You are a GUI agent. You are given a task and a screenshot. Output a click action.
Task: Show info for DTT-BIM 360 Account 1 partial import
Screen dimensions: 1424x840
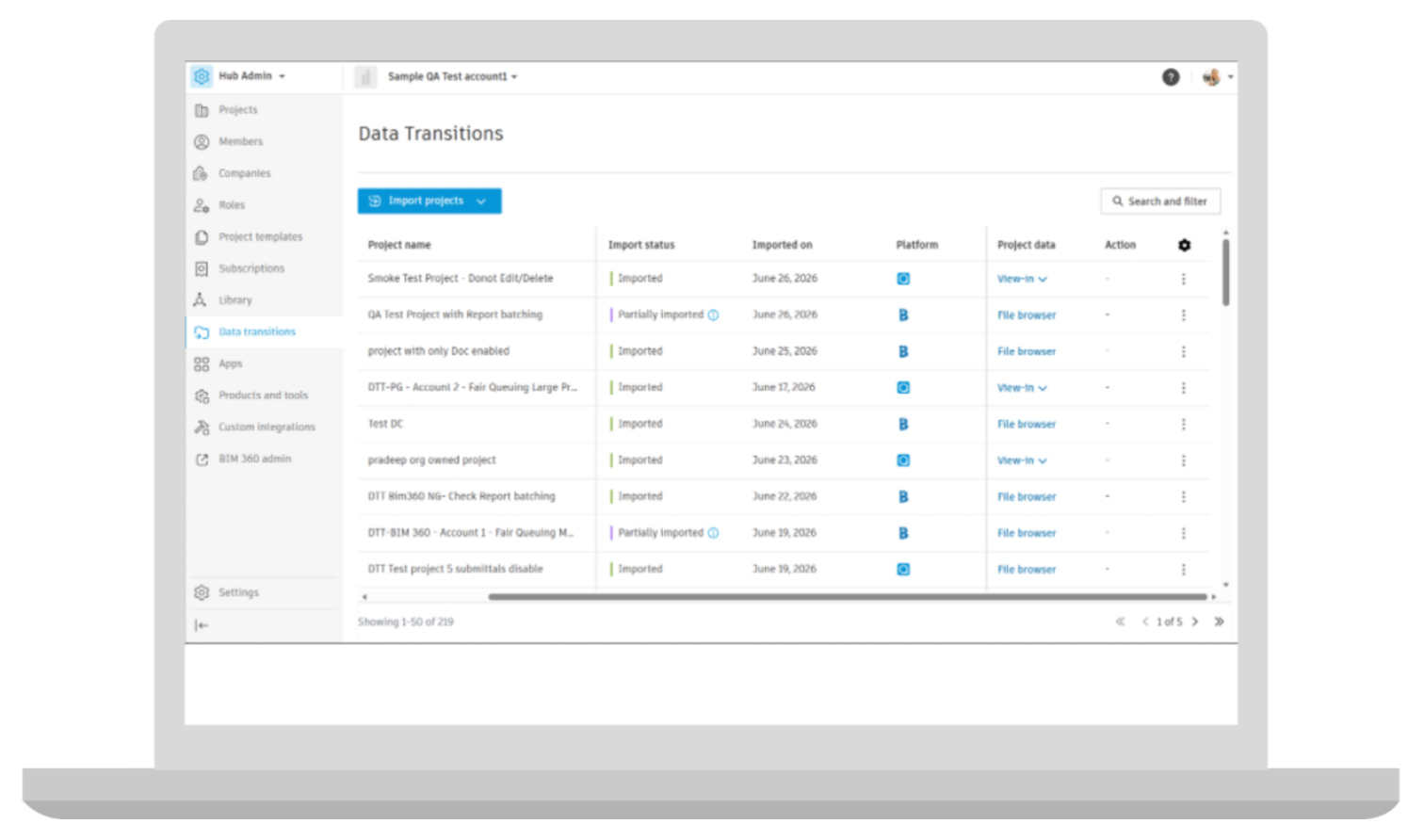click(713, 533)
